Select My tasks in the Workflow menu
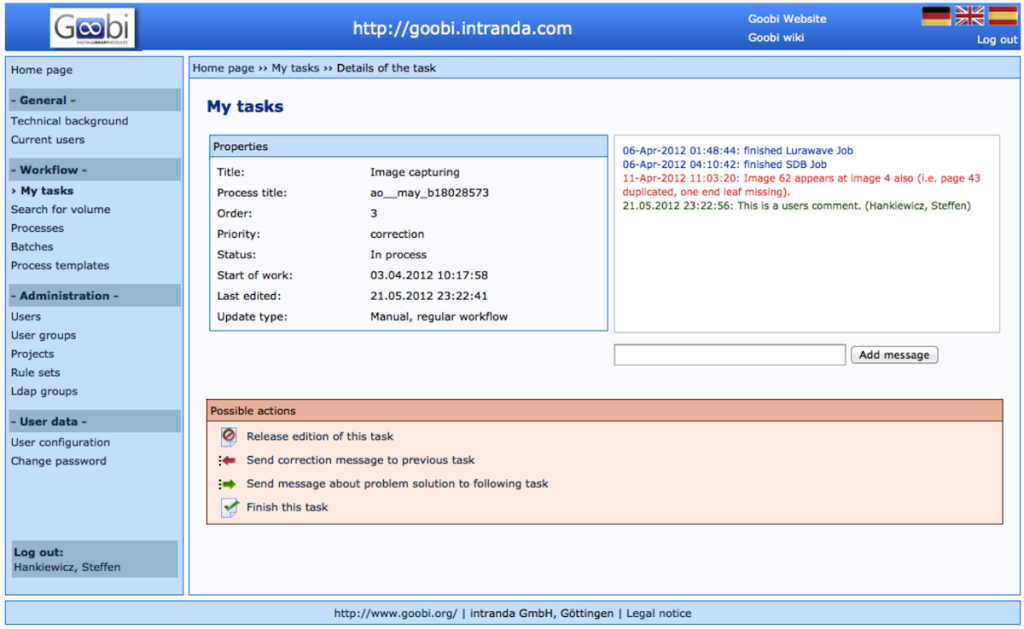1024x629 pixels. click(x=46, y=191)
